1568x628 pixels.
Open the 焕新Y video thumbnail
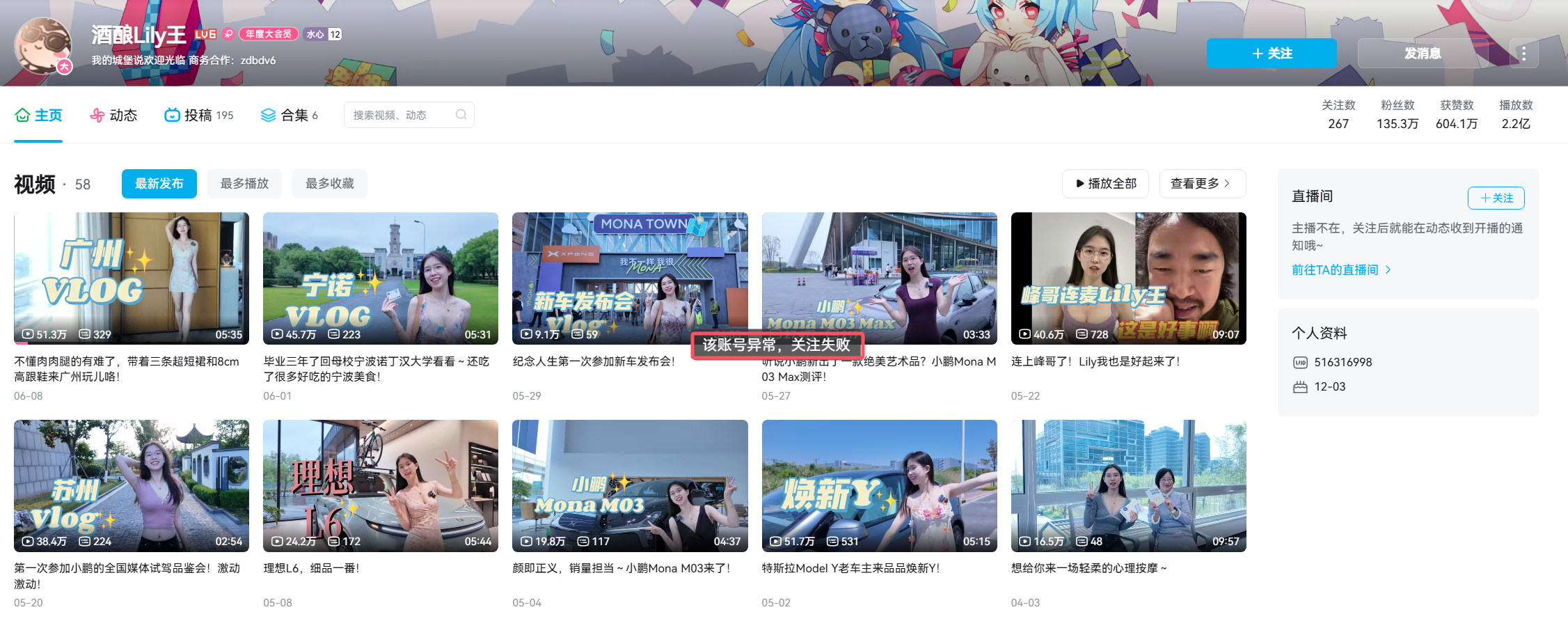879,486
